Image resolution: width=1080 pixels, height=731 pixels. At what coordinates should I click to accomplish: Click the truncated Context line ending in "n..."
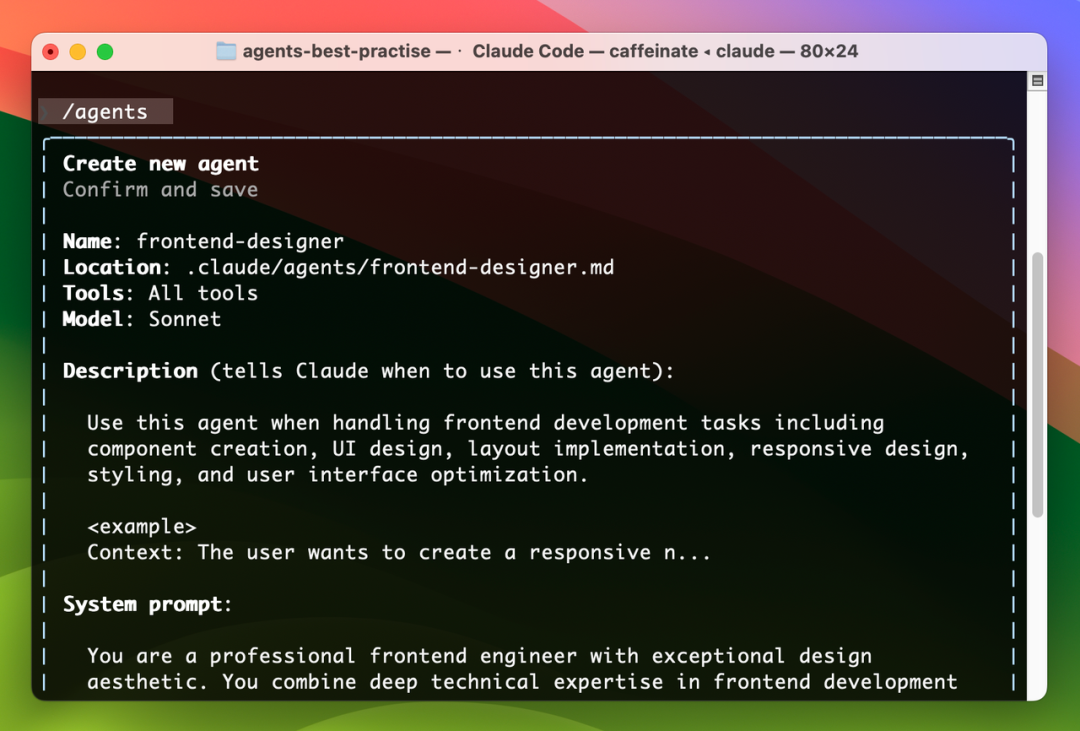[x=398, y=552]
